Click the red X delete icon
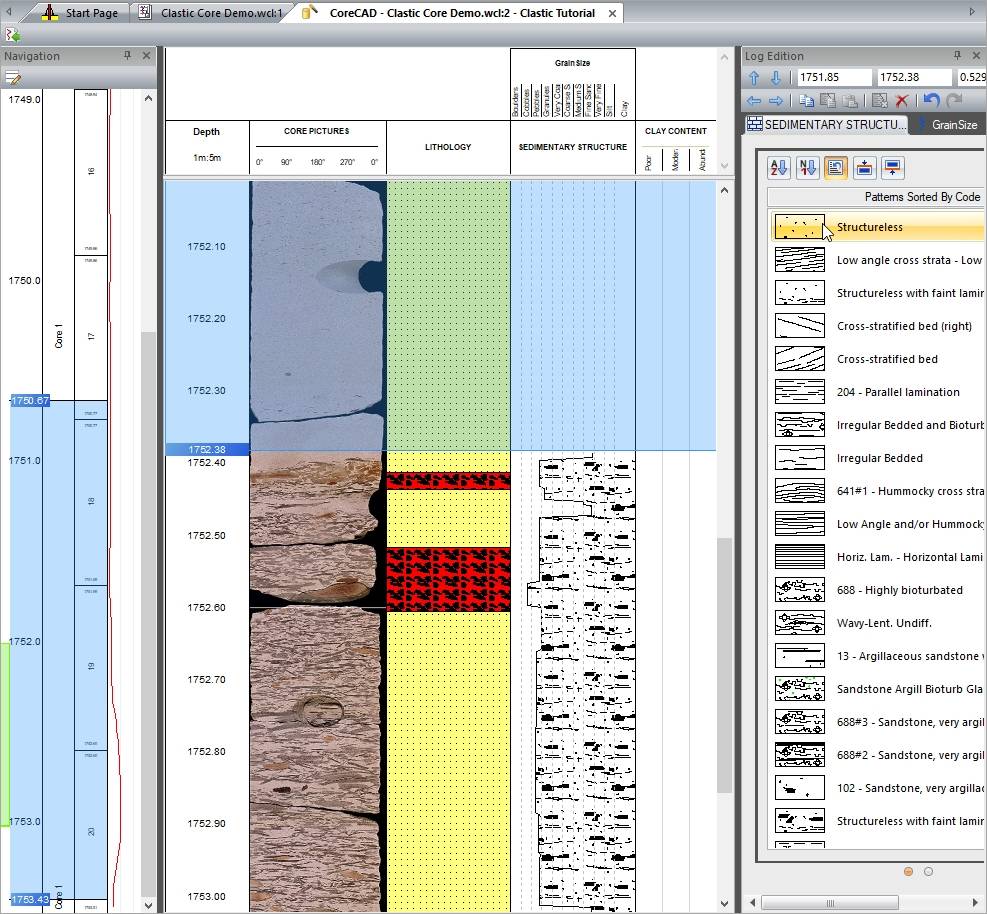The image size is (987, 914). click(902, 101)
